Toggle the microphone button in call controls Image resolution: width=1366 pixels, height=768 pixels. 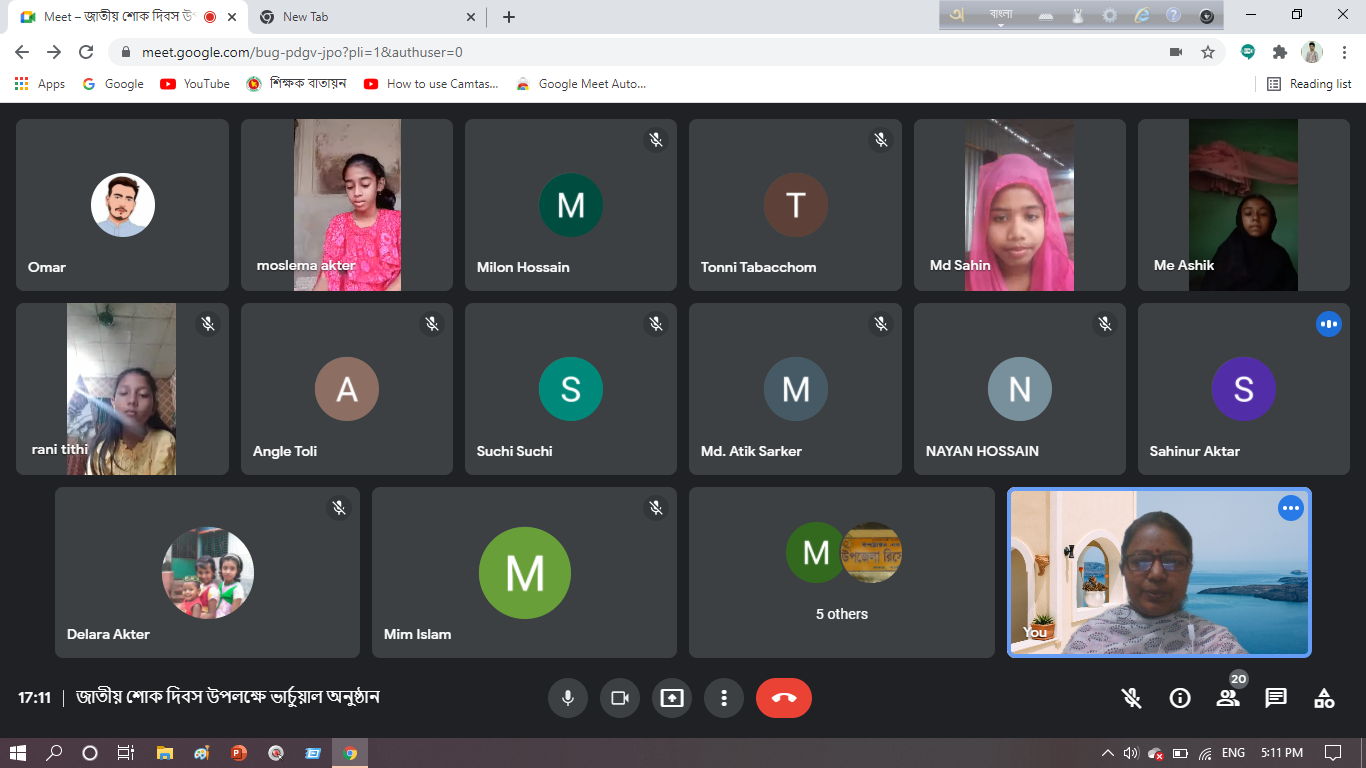pyautogui.click(x=568, y=698)
